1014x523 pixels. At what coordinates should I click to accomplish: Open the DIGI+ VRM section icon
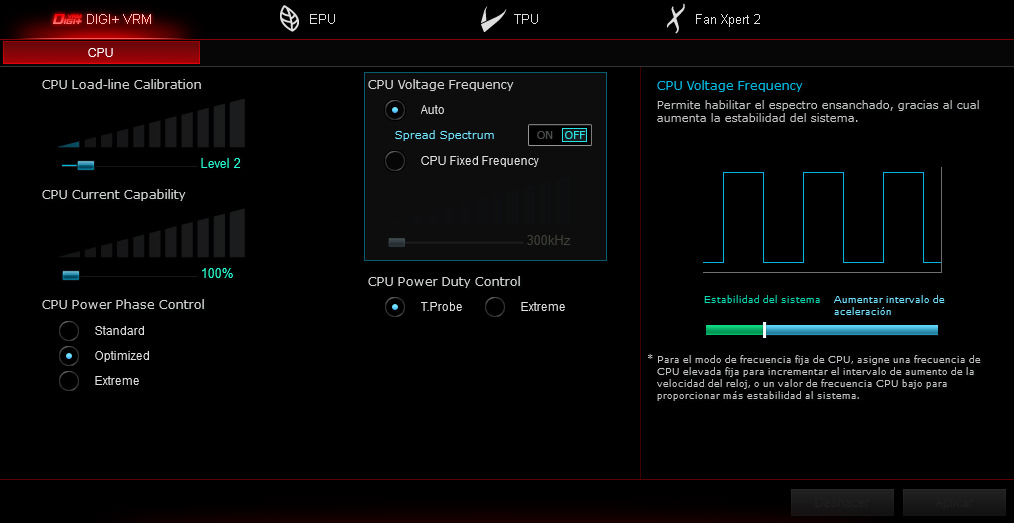click(x=66, y=19)
